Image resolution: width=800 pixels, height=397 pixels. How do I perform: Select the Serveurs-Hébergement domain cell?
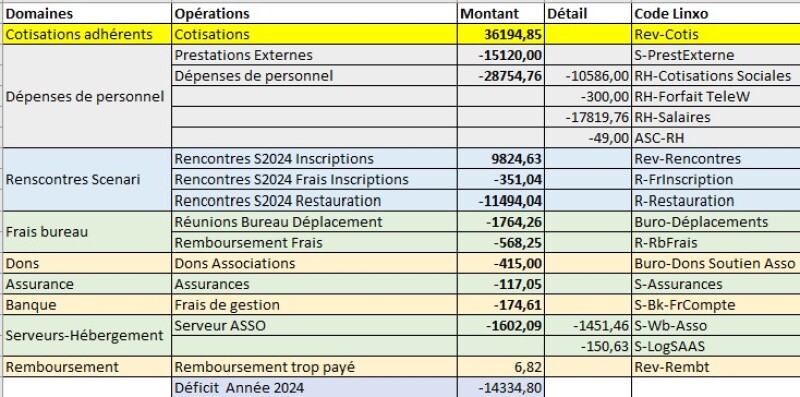87,336
